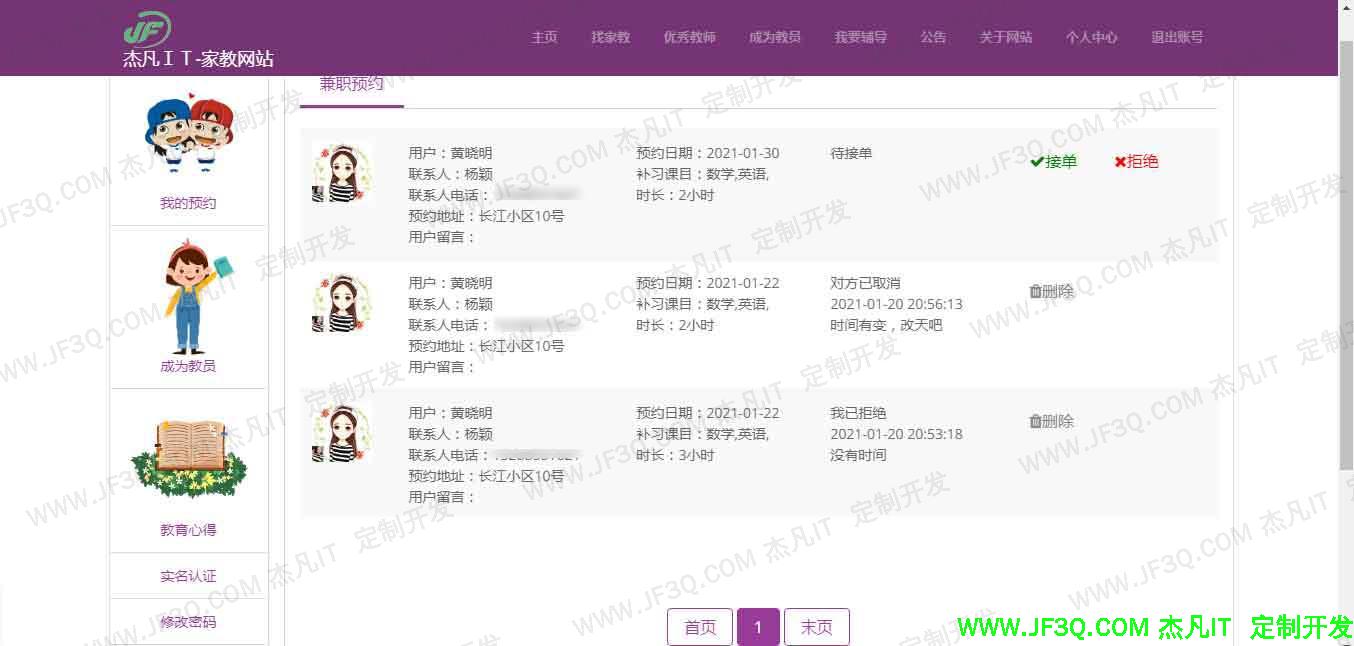Click avatar of the 2021-01-30 appointment
This screenshot has width=1354, height=646.
point(342,172)
